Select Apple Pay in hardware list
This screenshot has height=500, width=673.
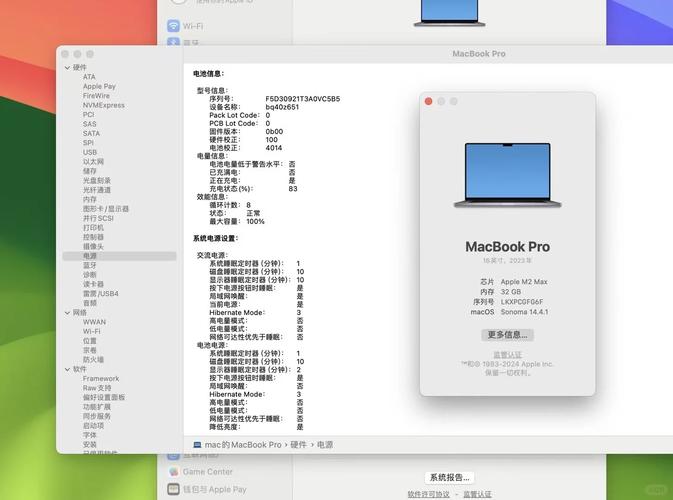pyautogui.click(x=99, y=86)
